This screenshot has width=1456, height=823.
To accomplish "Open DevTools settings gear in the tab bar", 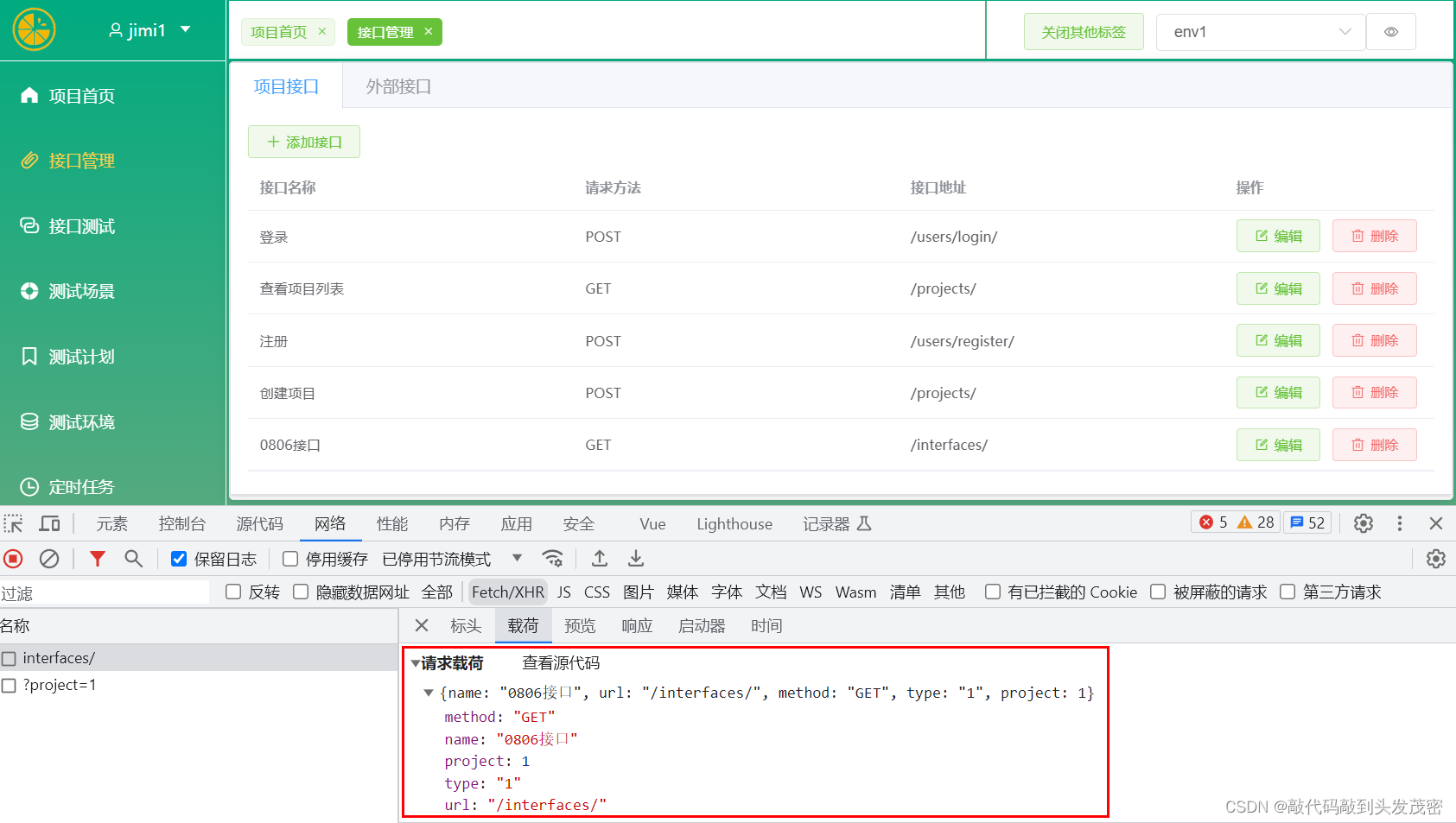I will 1364,523.
